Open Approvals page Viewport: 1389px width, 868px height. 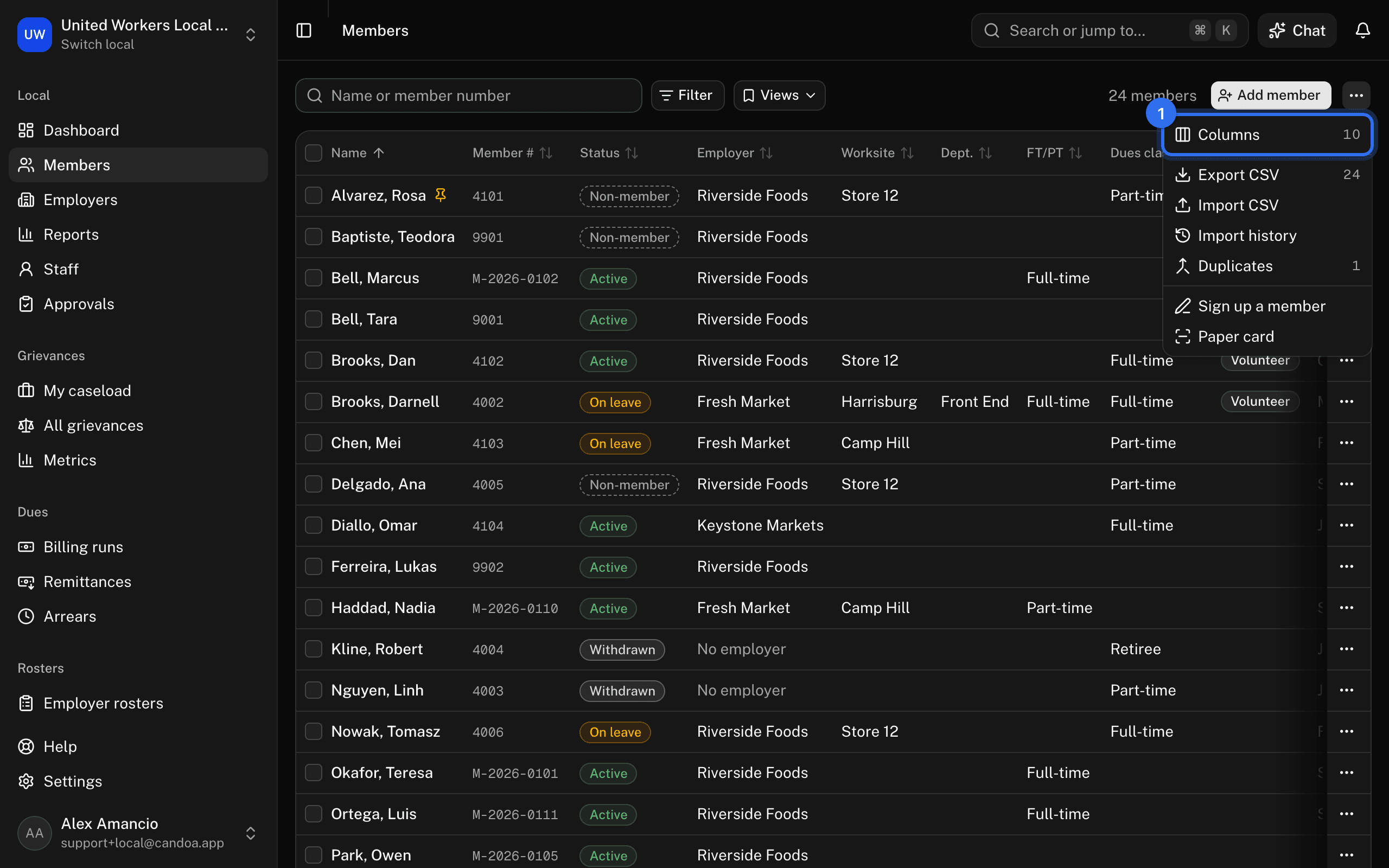(138, 304)
